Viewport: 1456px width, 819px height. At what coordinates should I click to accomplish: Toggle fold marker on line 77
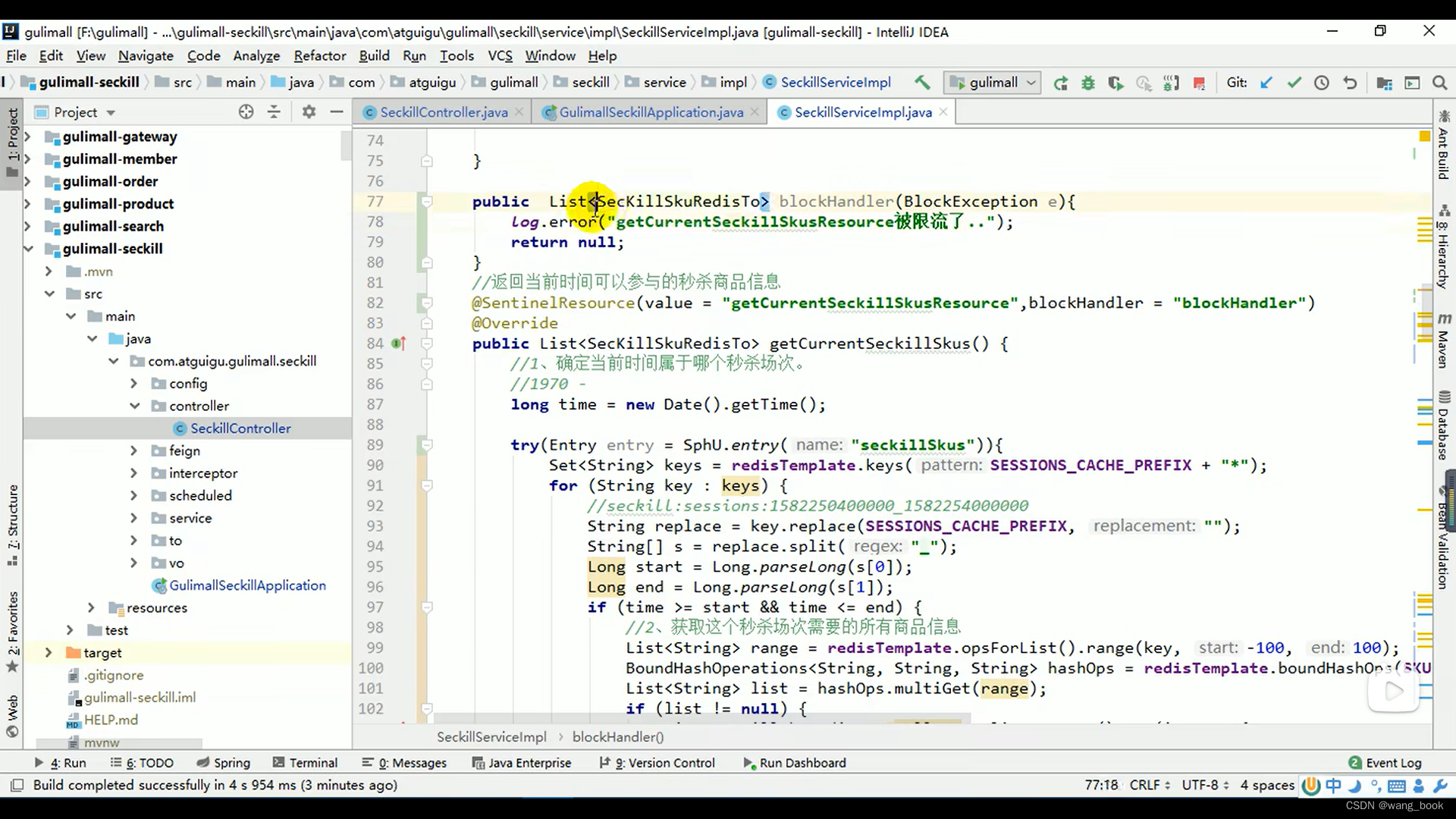point(427,202)
